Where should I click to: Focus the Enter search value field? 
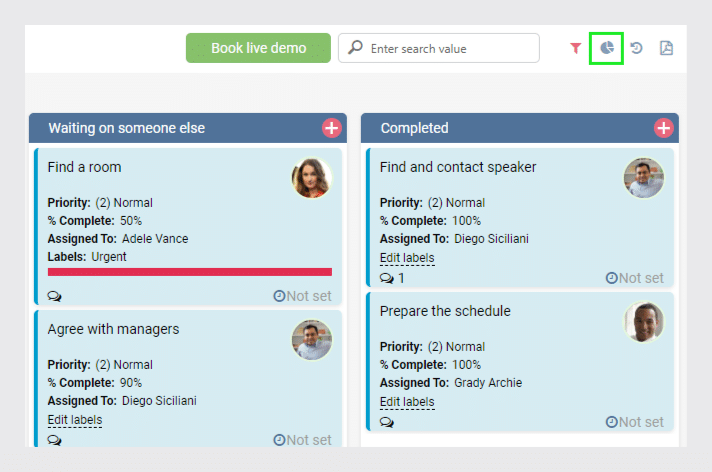tap(450, 48)
